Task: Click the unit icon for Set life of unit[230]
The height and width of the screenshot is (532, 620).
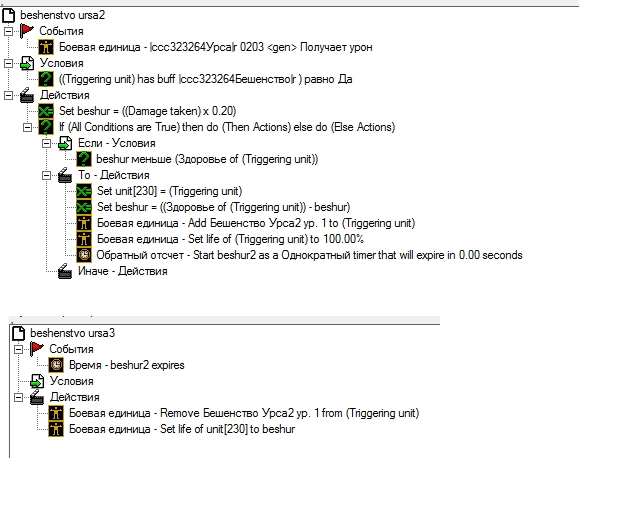Action: [56, 429]
